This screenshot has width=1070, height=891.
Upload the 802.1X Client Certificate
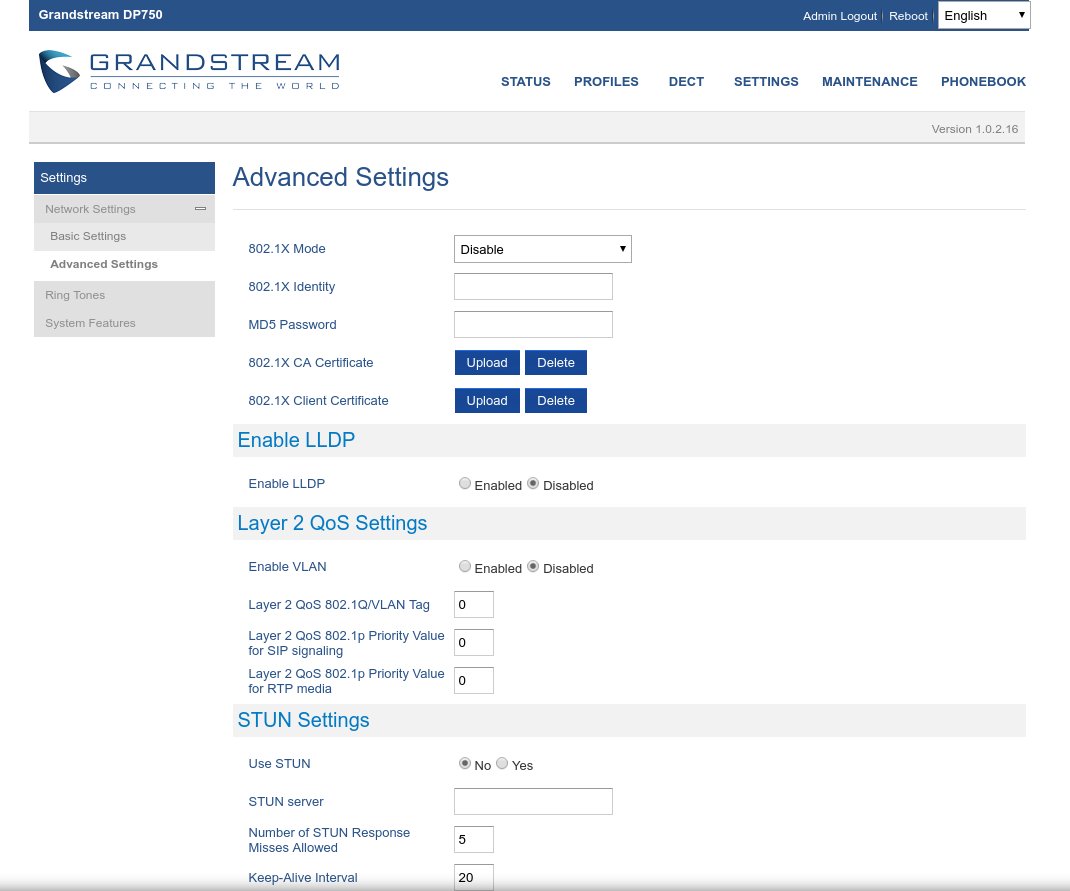(x=487, y=401)
